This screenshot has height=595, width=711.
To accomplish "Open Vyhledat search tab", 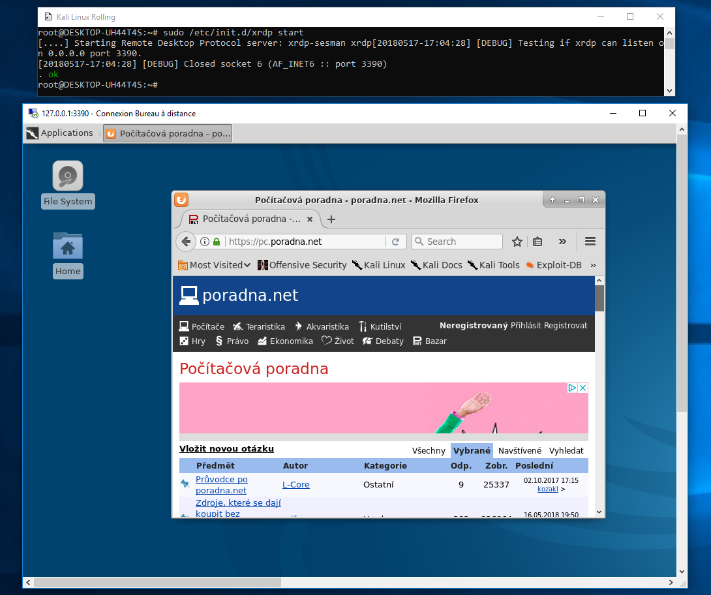I will click(x=566, y=451).
